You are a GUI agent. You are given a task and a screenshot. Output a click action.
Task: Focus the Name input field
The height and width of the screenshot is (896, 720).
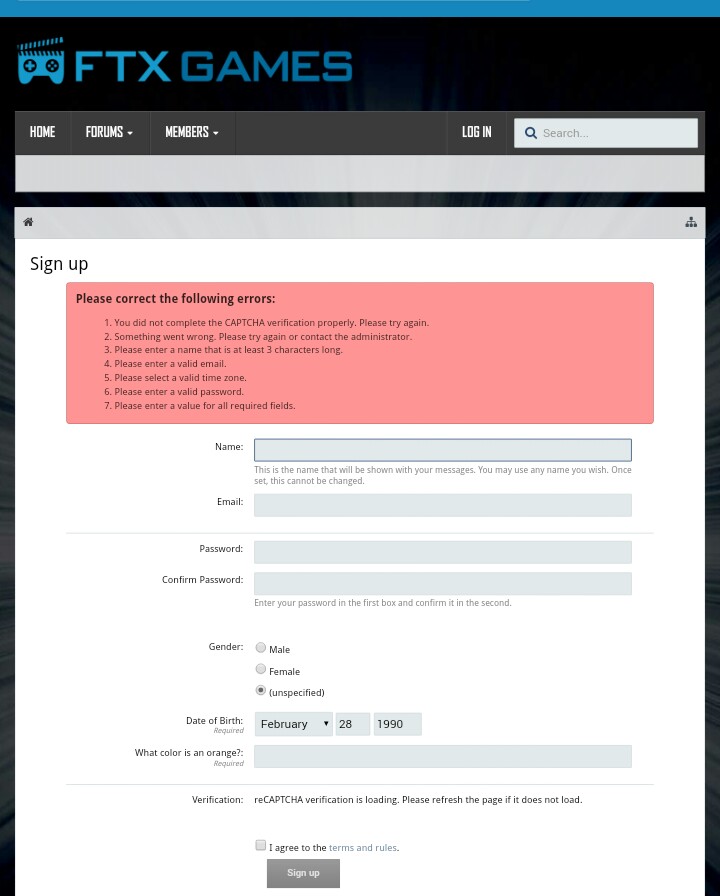[x=442, y=450]
